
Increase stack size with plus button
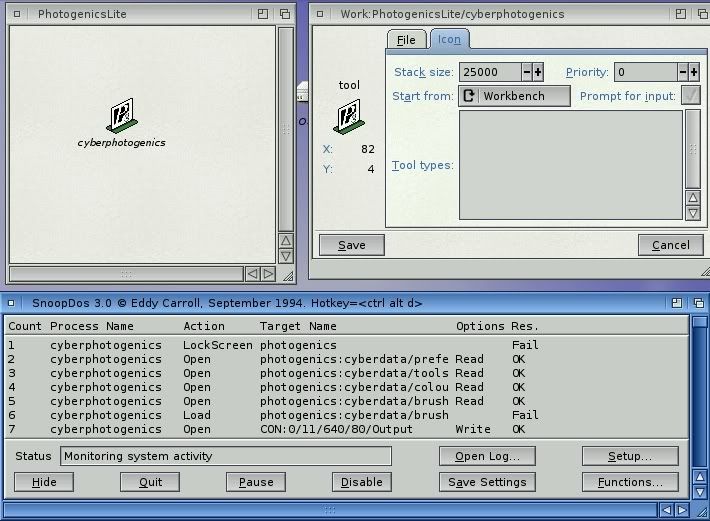point(538,72)
